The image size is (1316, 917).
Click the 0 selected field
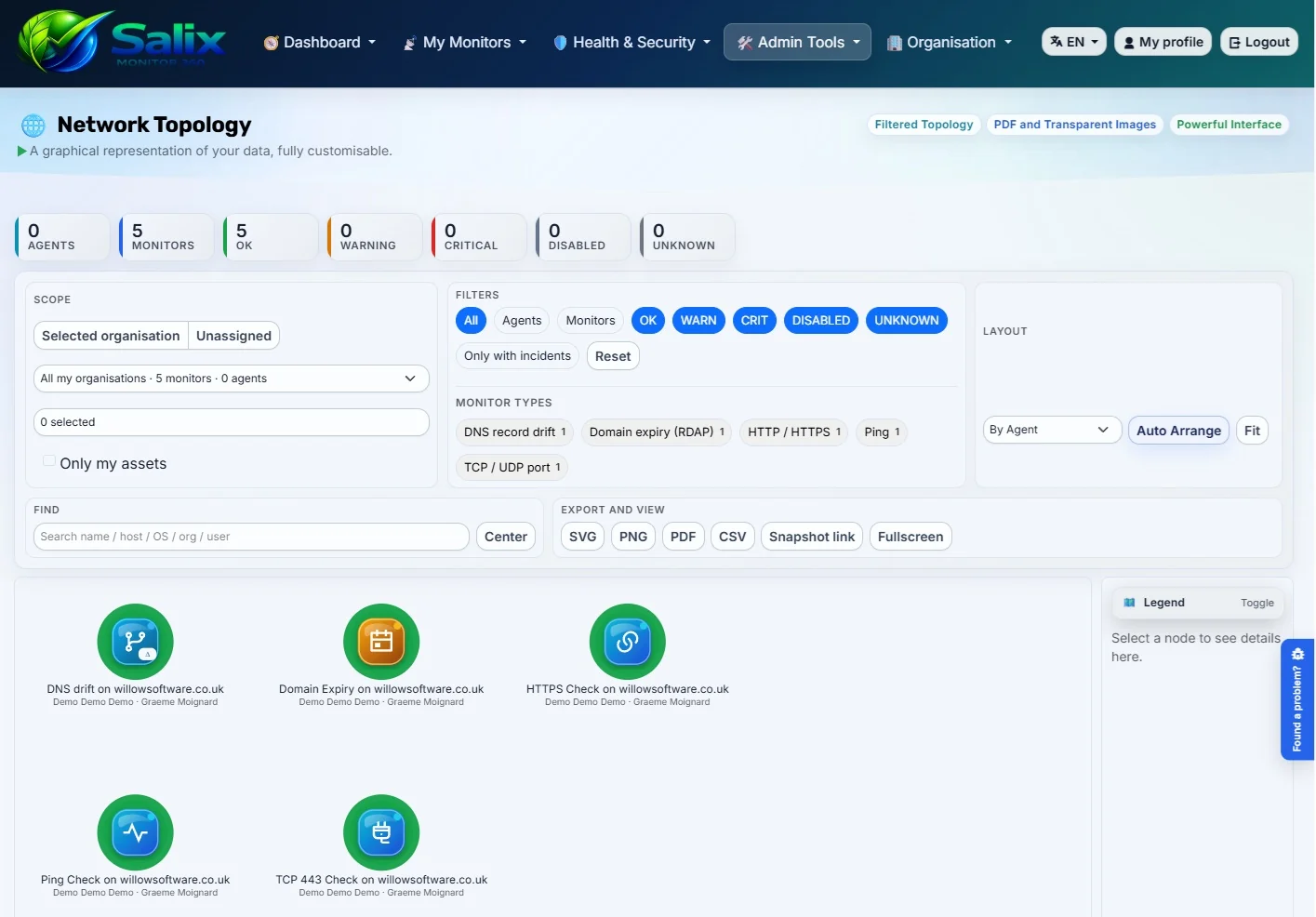coord(232,422)
